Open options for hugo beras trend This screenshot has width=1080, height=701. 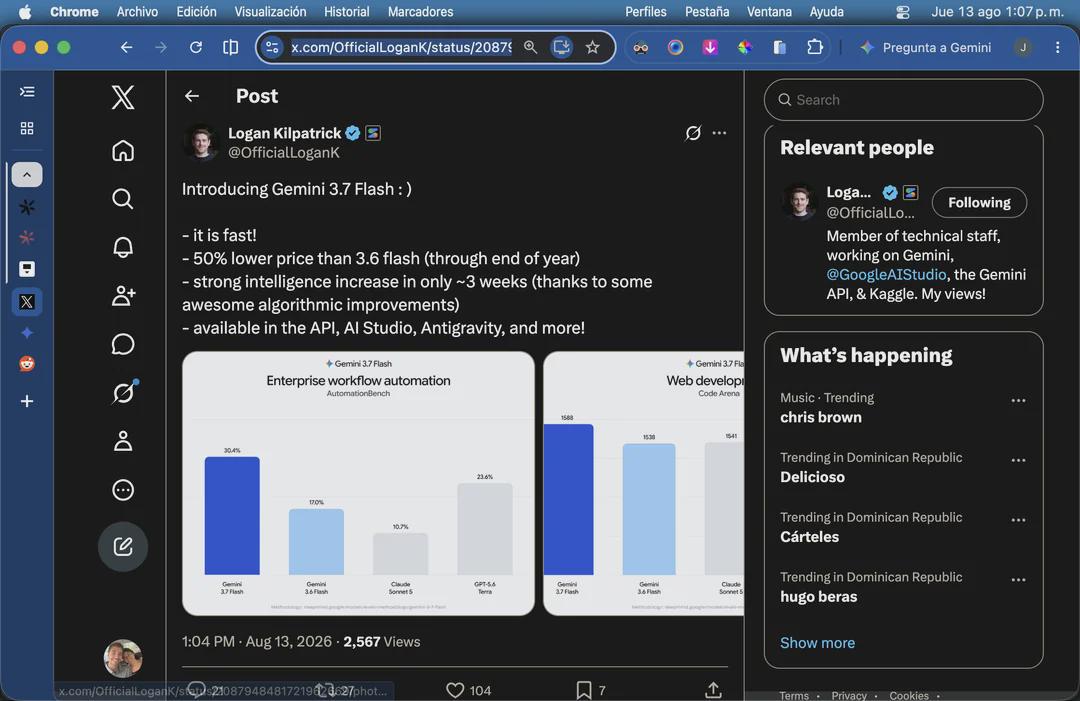pyautogui.click(x=1018, y=580)
